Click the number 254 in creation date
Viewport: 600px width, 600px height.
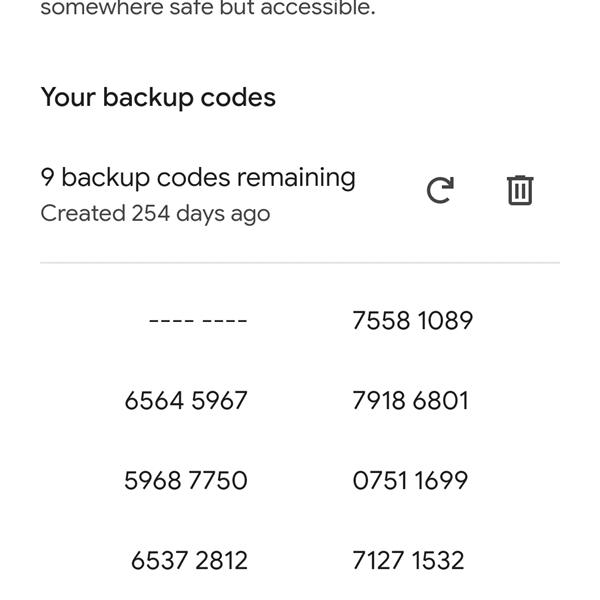[152, 214]
